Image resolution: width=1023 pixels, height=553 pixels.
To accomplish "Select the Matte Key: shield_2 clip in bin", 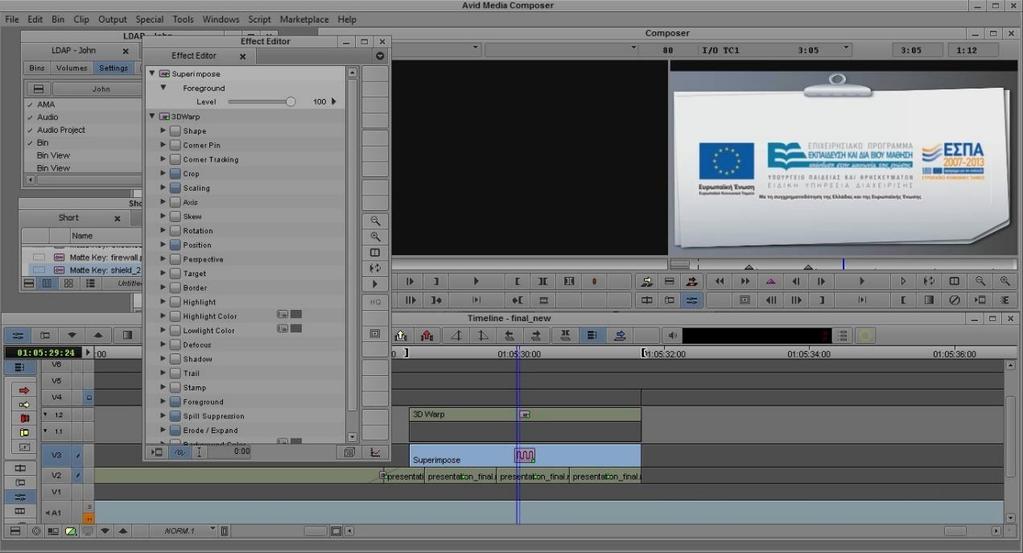I will coord(83,270).
